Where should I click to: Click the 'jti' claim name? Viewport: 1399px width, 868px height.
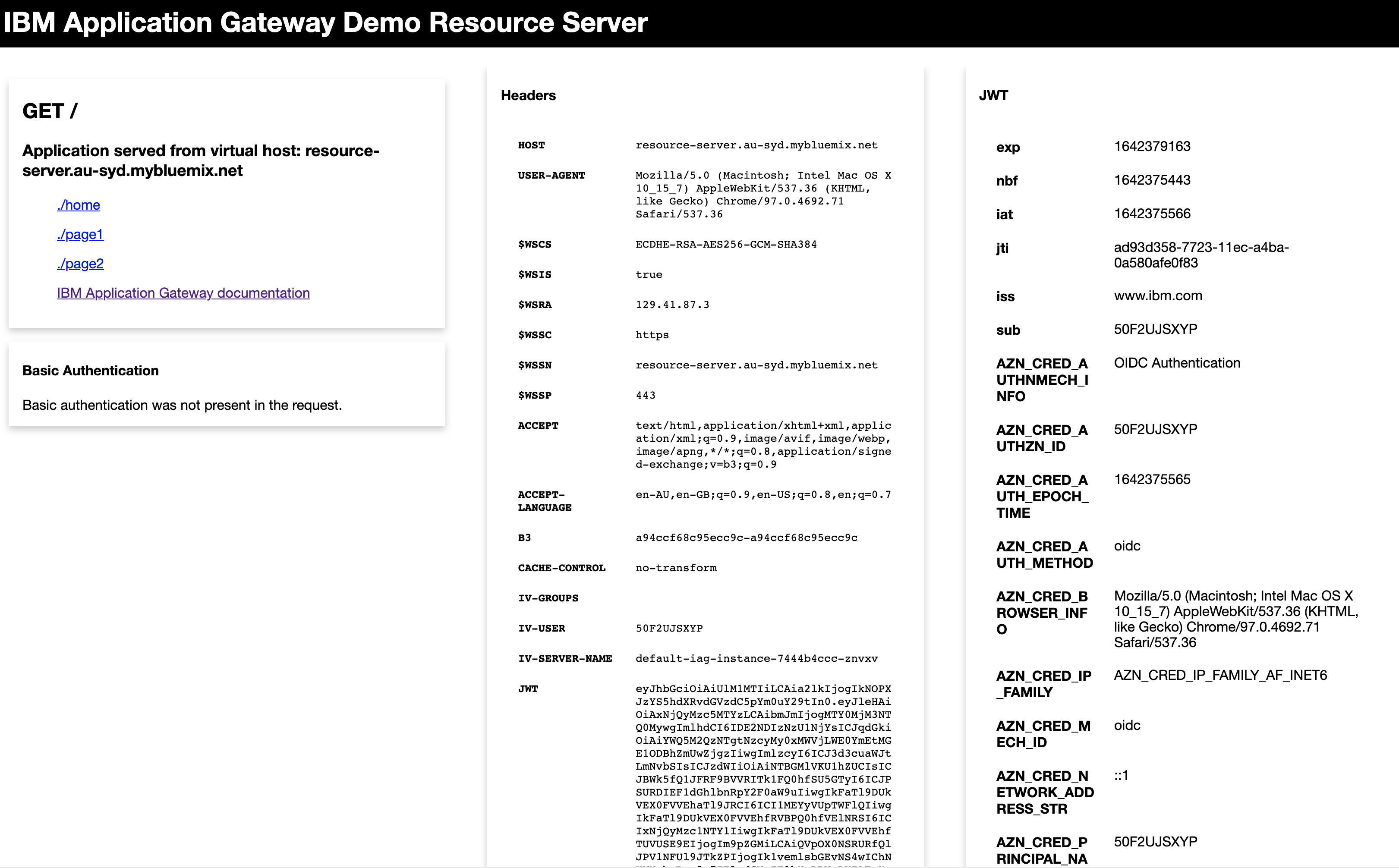pyautogui.click(x=1002, y=248)
